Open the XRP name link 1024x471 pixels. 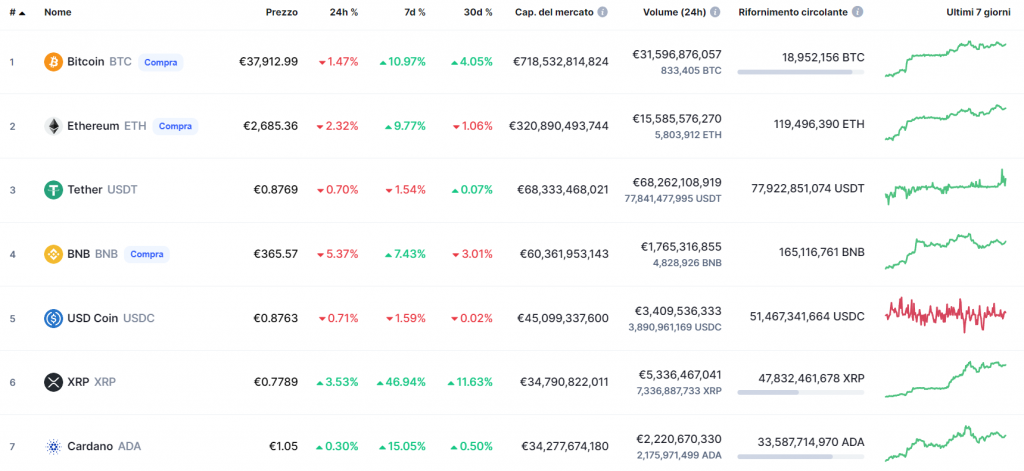pos(78,382)
